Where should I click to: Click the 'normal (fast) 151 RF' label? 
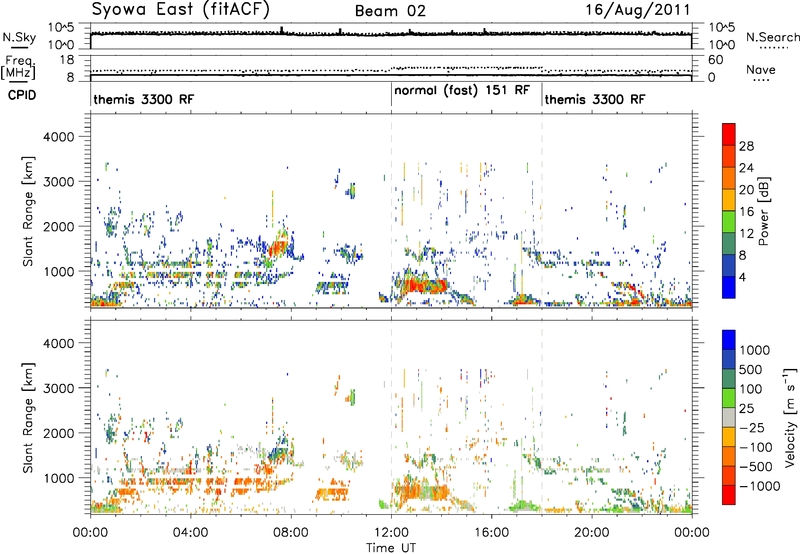(462, 90)
